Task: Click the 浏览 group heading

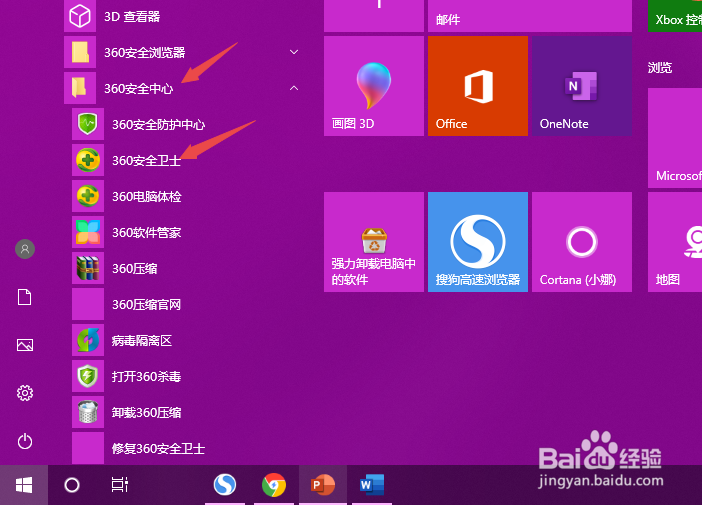Action: (660, 68)
